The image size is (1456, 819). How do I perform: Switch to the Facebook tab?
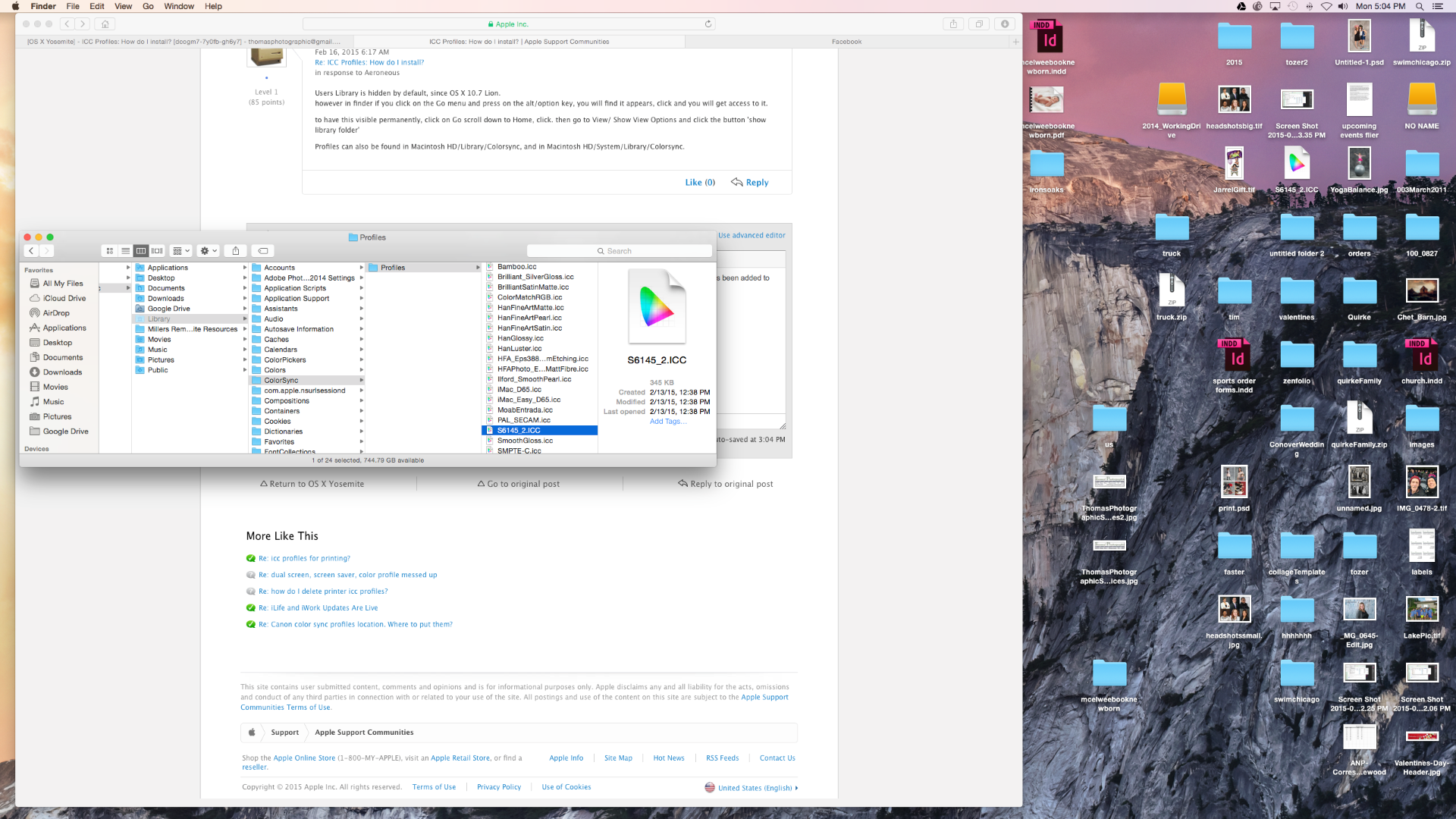pyautogui.click(x=846, y=42)
